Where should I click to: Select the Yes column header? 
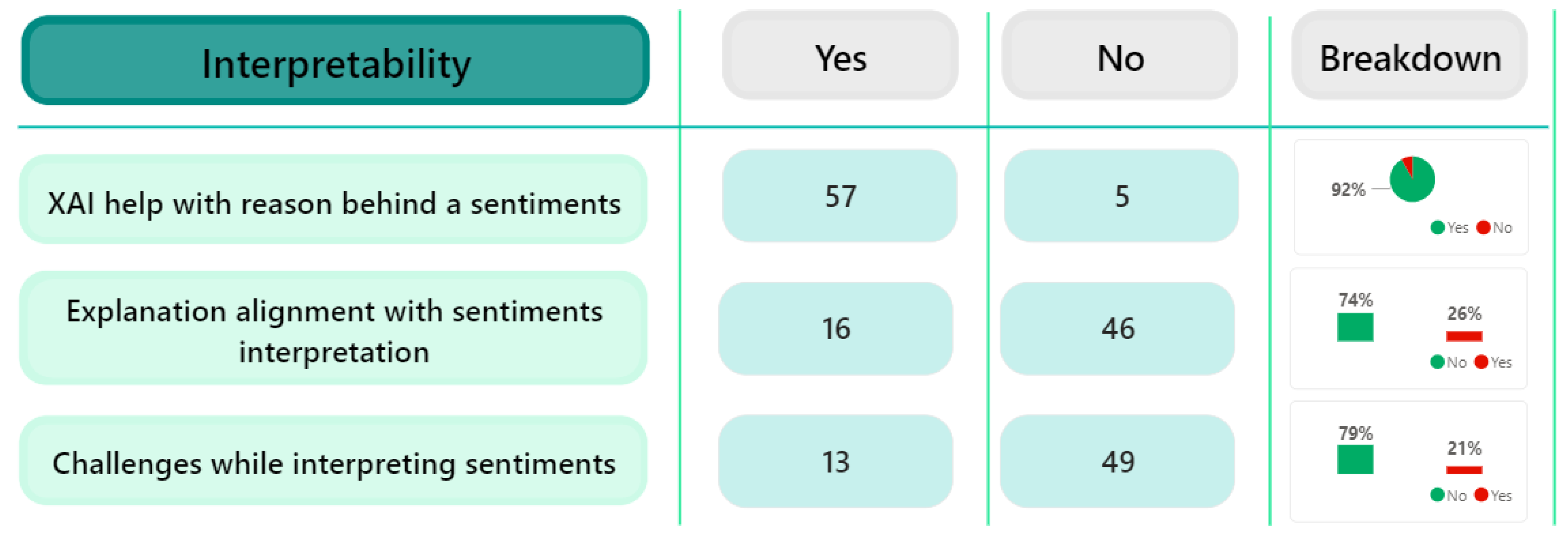pyautogui.click(x=840, y=56)
